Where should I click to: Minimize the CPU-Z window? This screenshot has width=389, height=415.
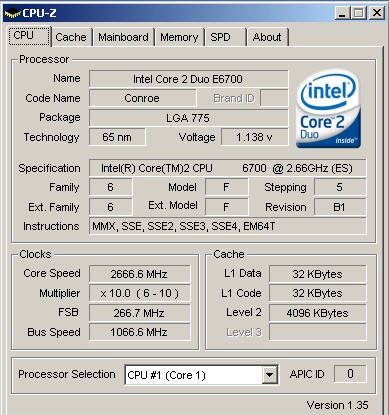click(x=342, y=13)
